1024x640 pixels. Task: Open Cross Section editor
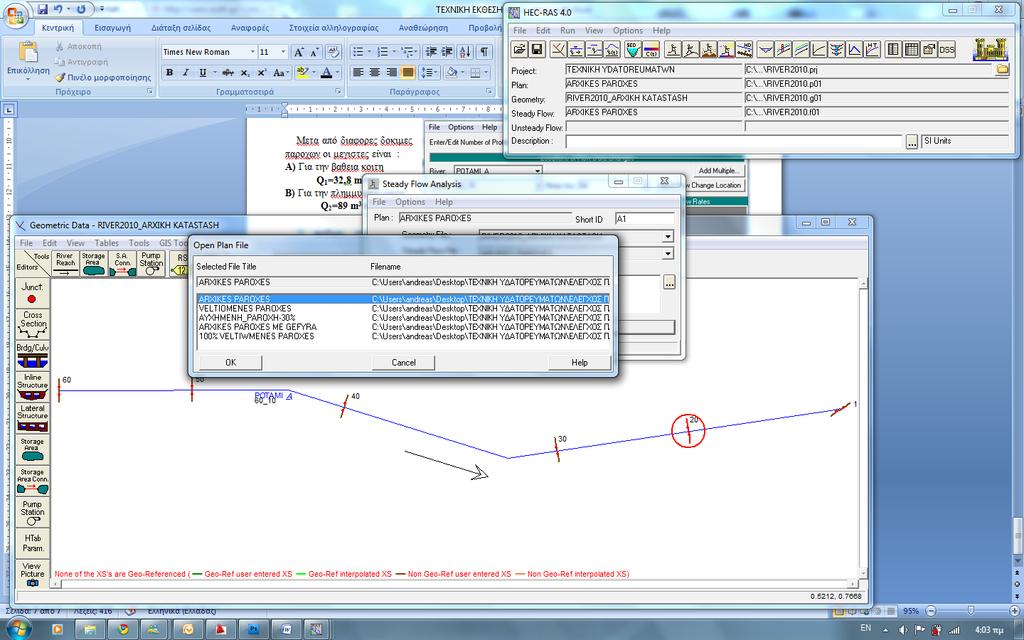(32, 323)
